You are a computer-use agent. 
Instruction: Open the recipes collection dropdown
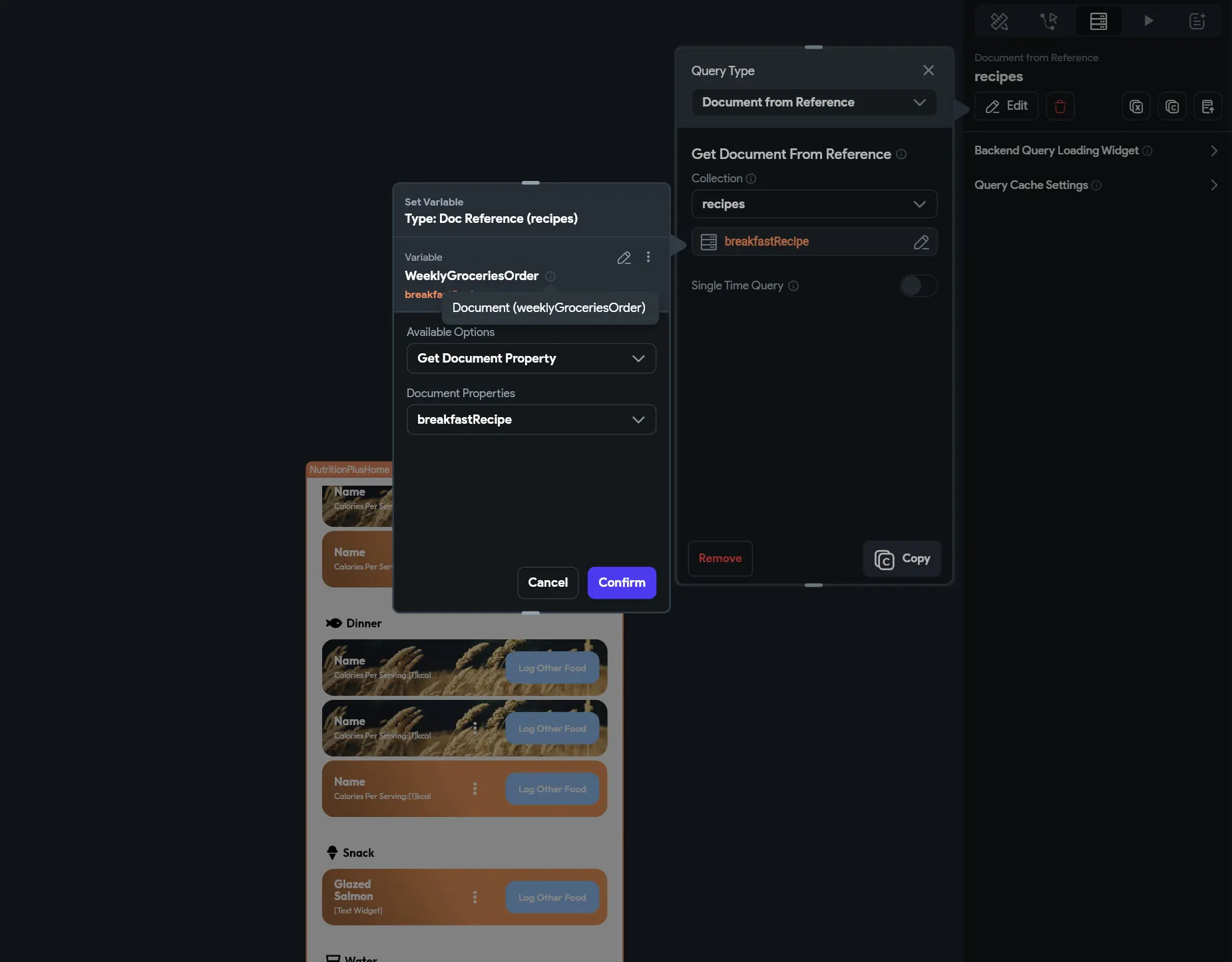pos(814,204)
